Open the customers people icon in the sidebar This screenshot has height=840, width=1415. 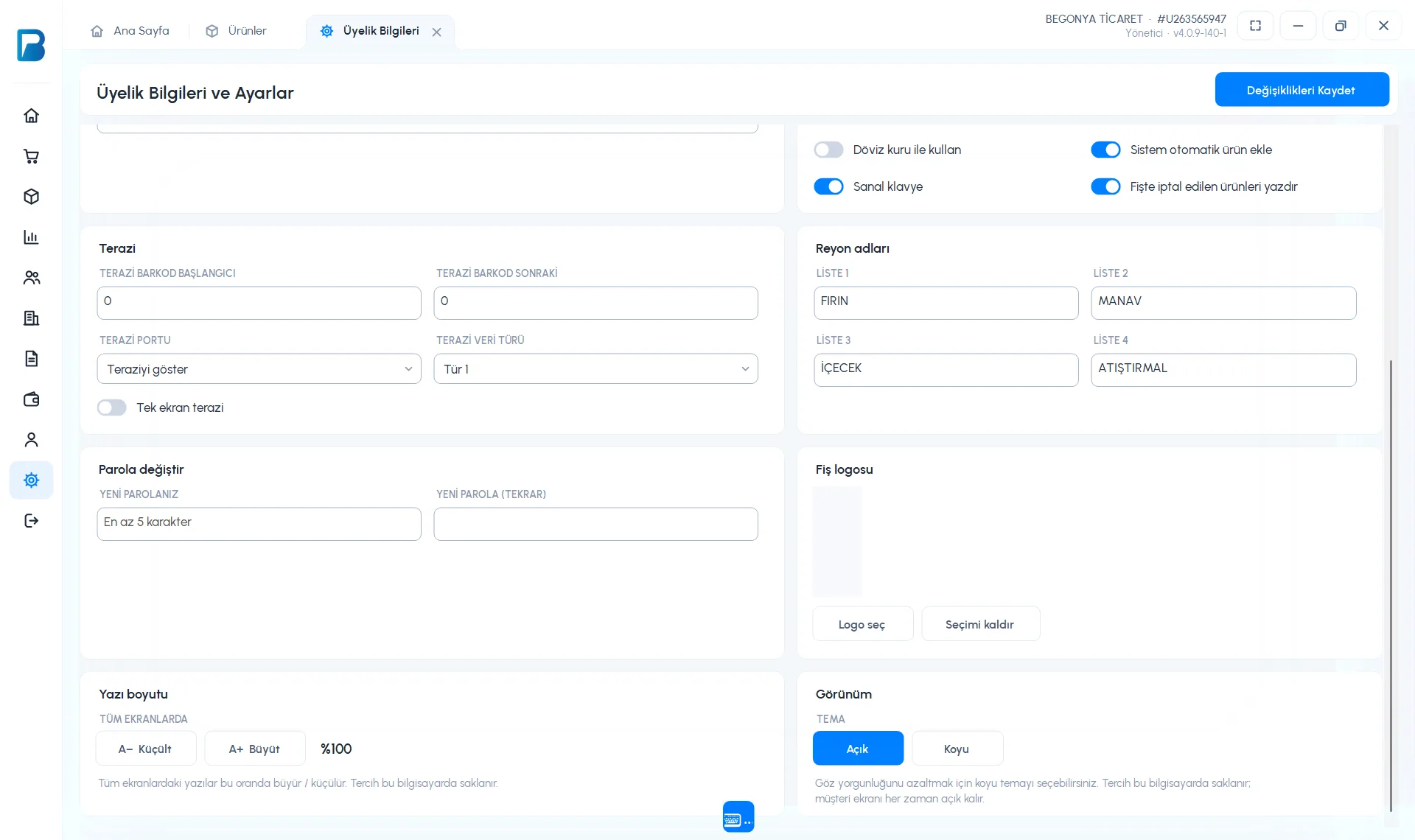[31, 278]
